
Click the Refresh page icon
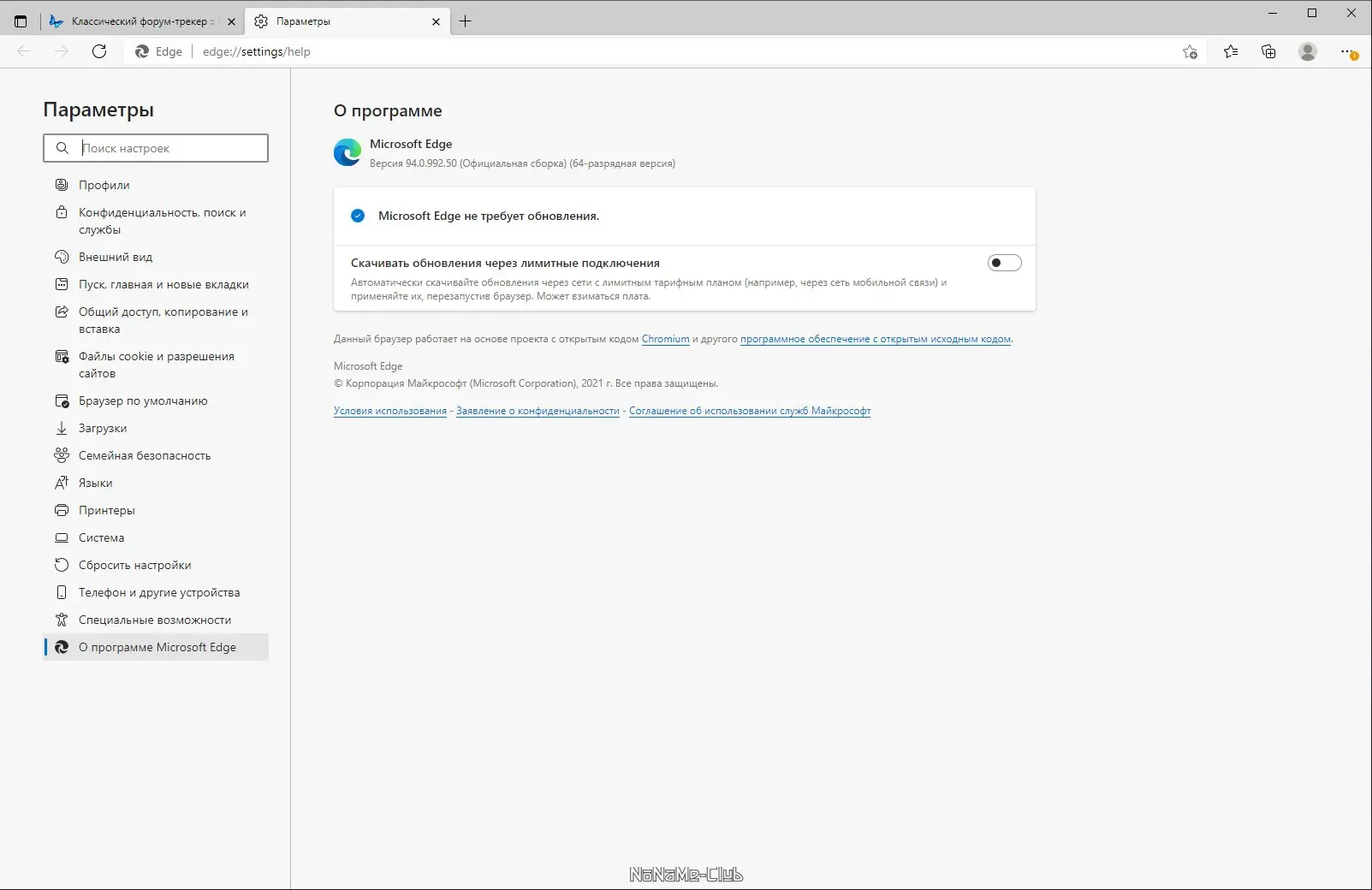tap(99, 51)
